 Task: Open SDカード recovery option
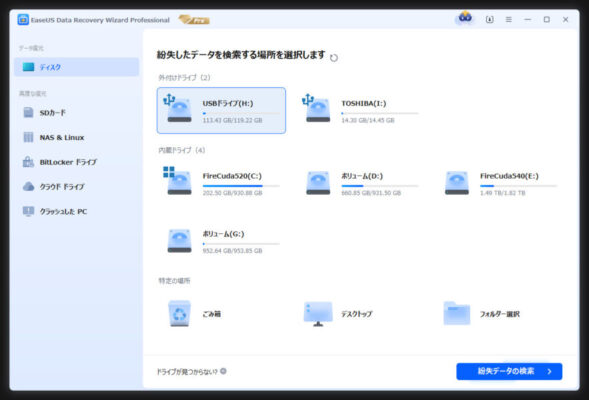[x=77, y=113]
